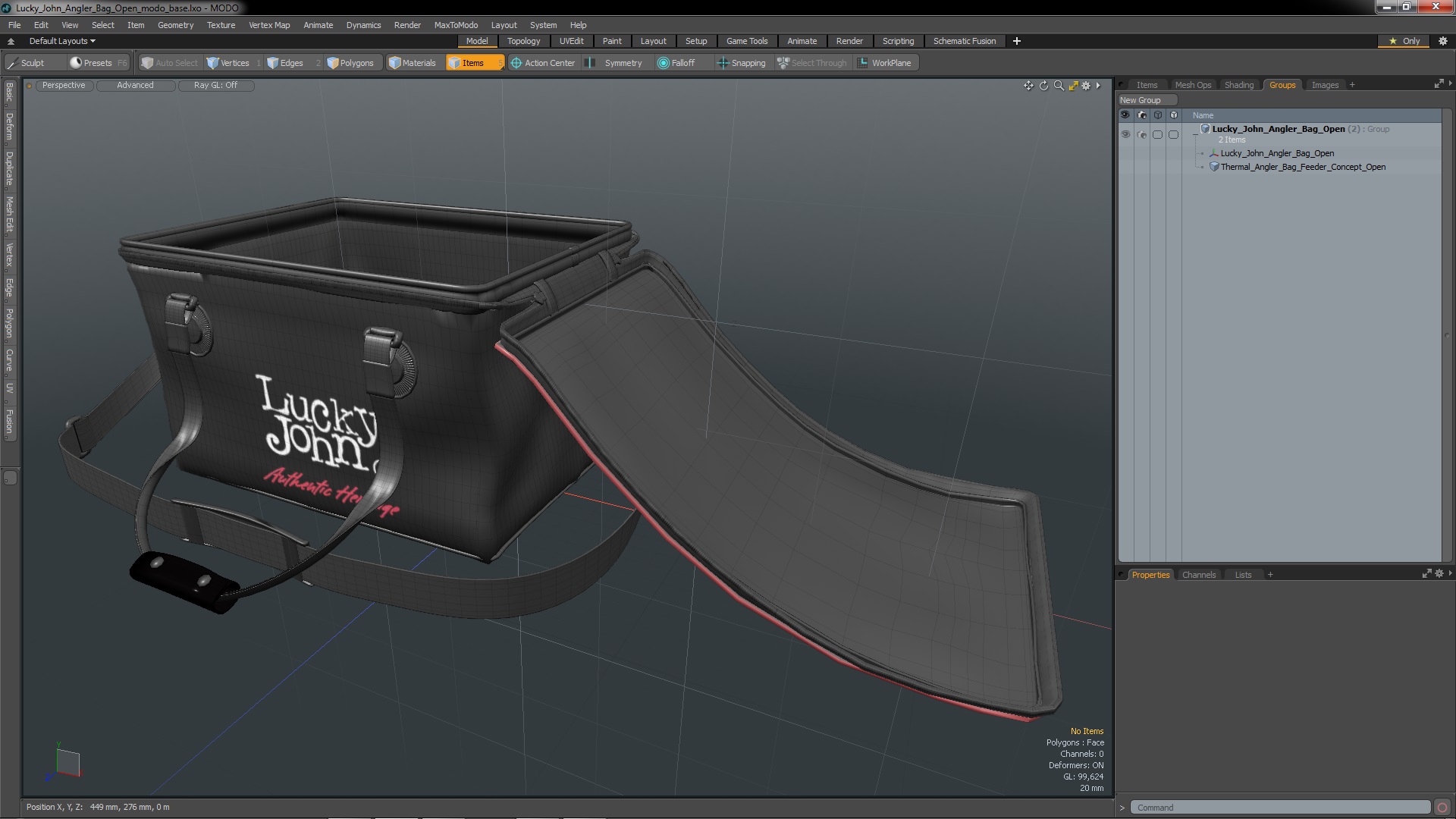Switch to the Shading tab
Screen dimensions: 1456x819
(1239, 85)
